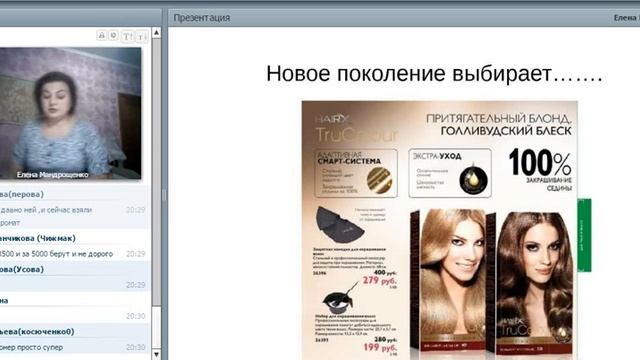Click the green tab at slide edge
This screenshot has width=640, height=360.
584,235
